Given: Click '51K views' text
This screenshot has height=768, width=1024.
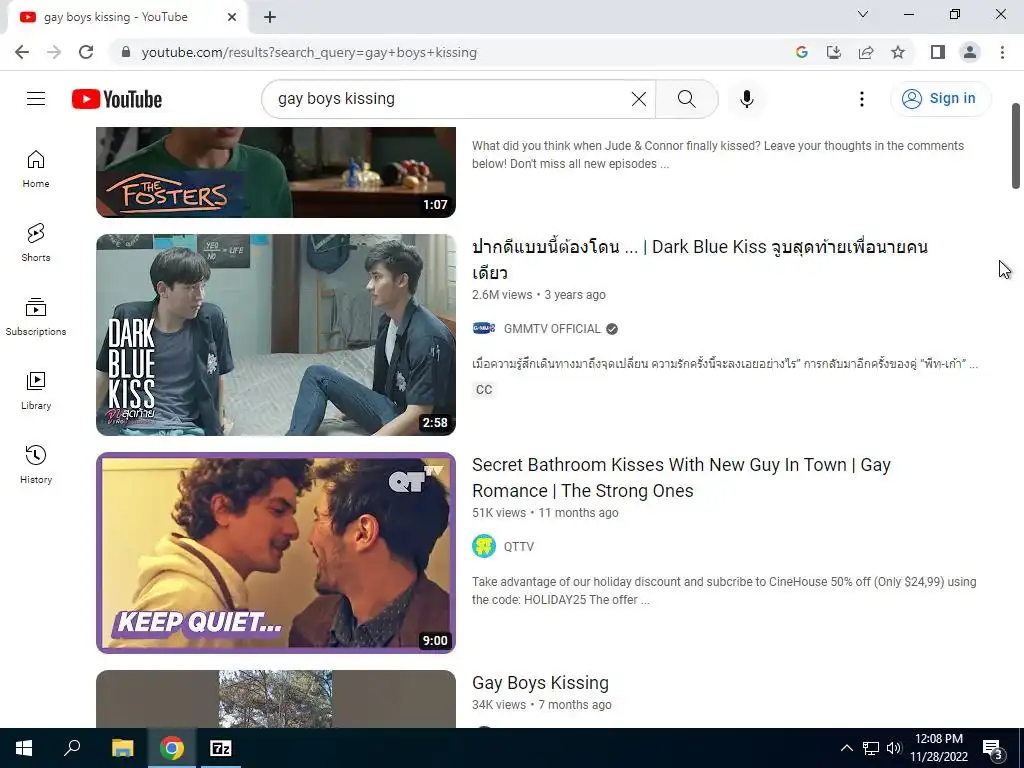Looking at the screenshot, I should (499, 513).
